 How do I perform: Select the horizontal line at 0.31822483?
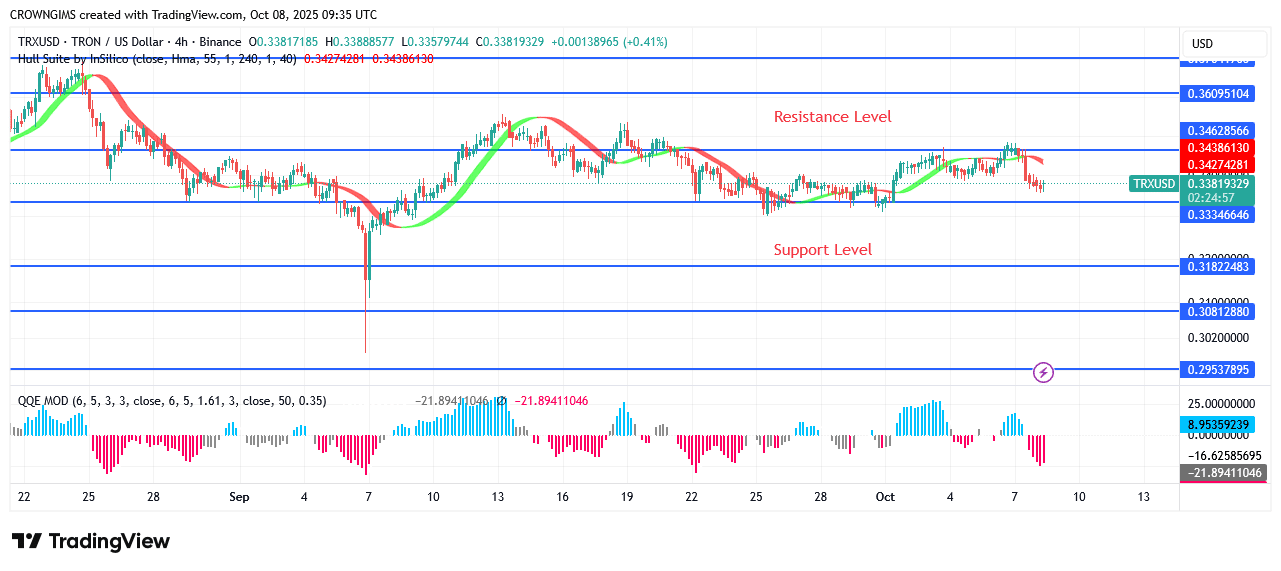600,266
